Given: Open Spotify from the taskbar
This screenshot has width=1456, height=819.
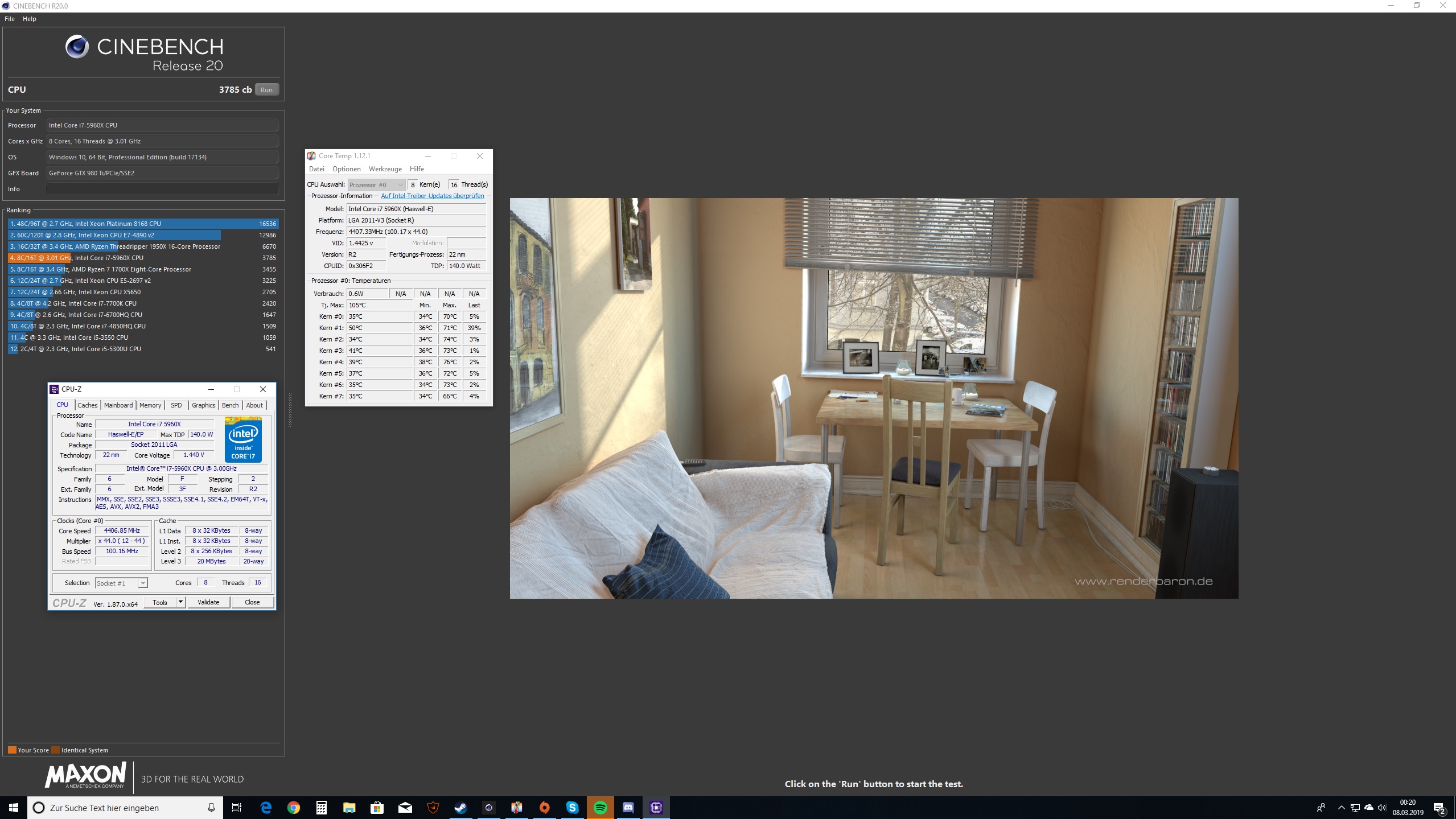Looking at the screenshot, I should (x=600, y=808).
